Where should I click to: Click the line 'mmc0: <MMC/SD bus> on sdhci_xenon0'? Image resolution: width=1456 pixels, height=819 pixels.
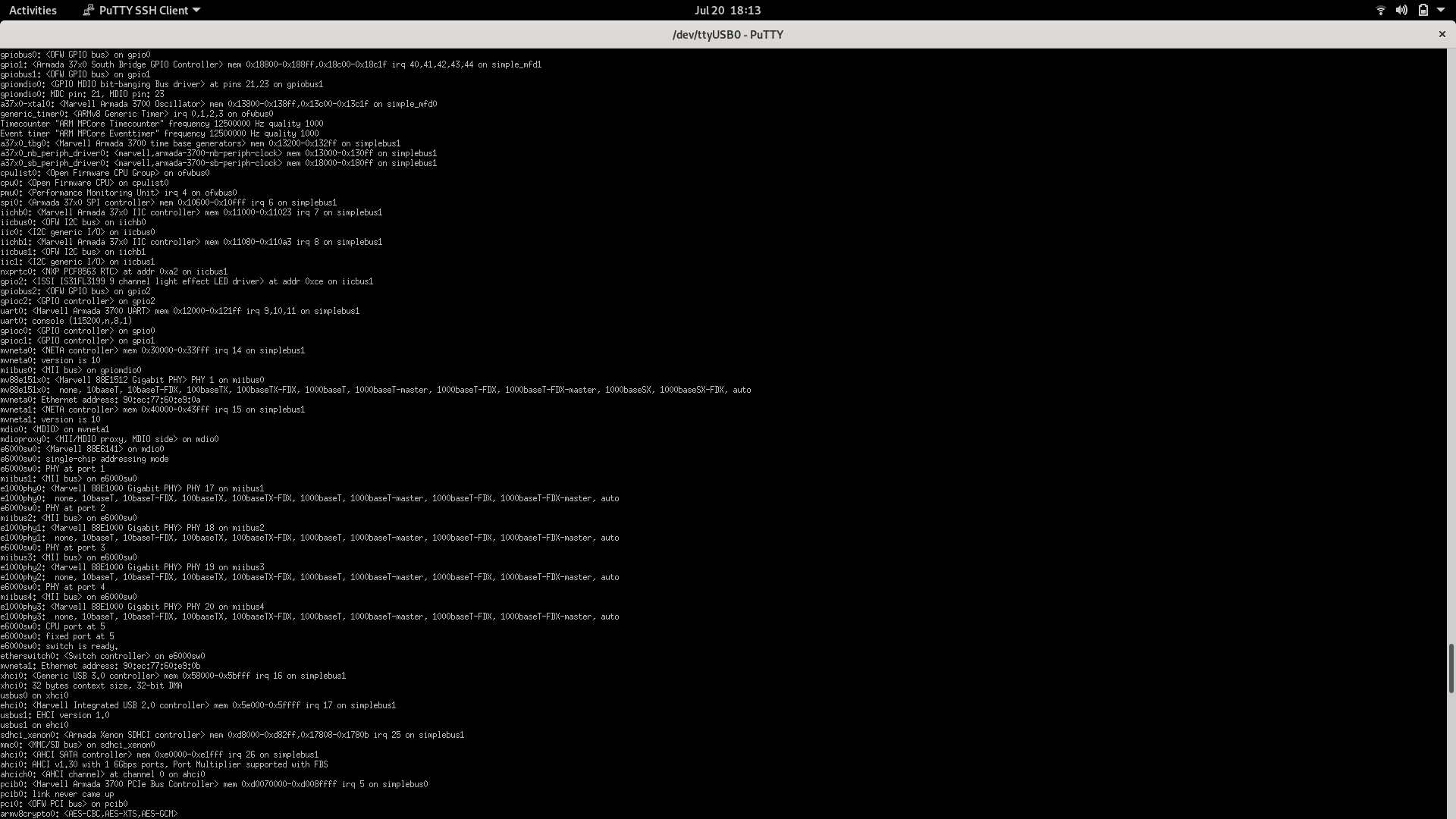pos(77,745)
